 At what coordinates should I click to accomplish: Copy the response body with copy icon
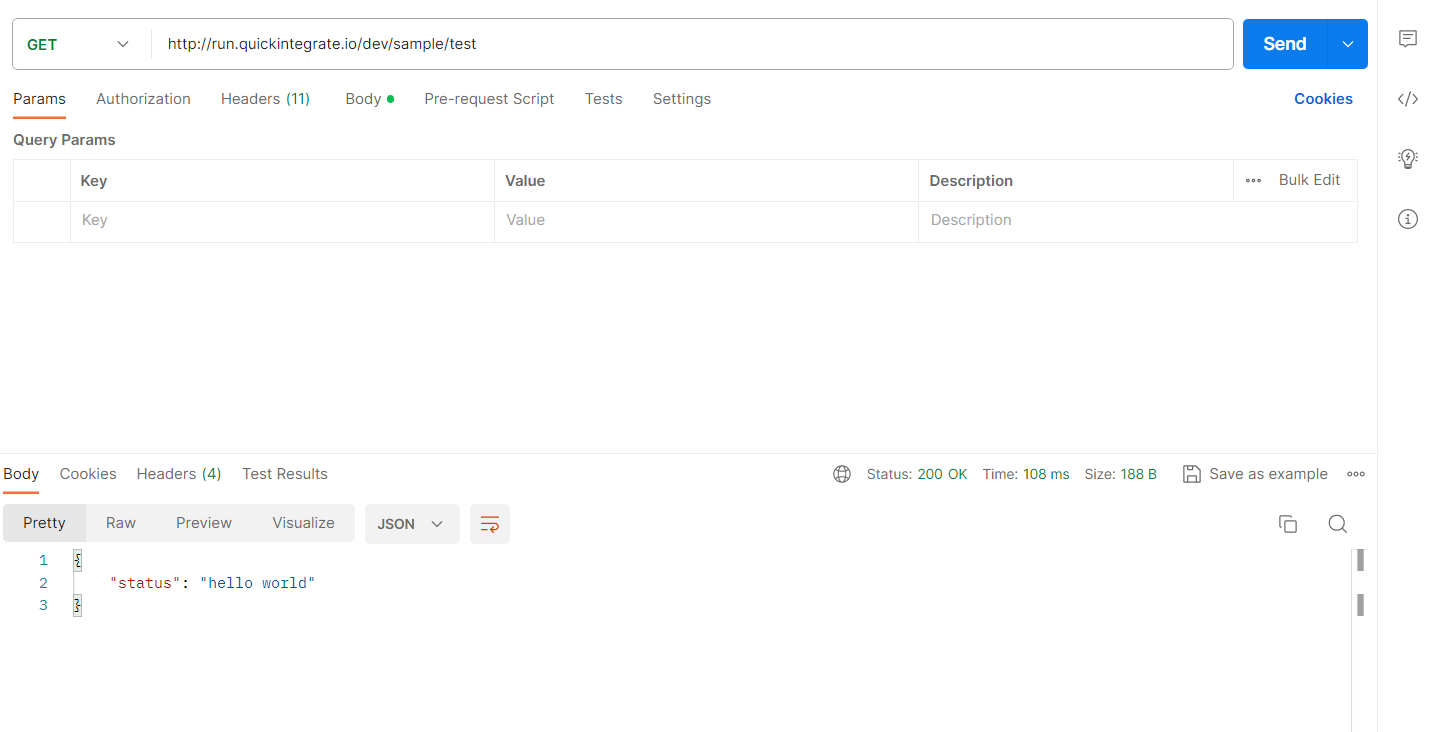point(1288,524)
